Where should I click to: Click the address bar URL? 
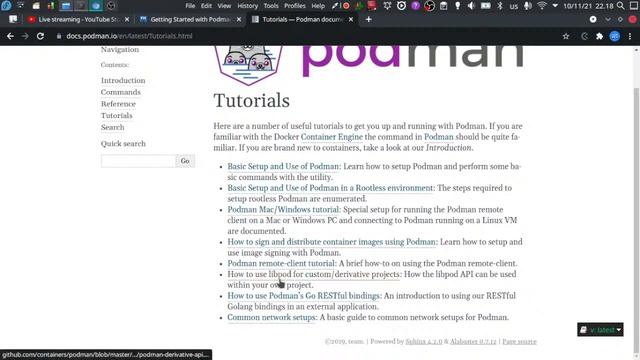click(x=129, y=36)
